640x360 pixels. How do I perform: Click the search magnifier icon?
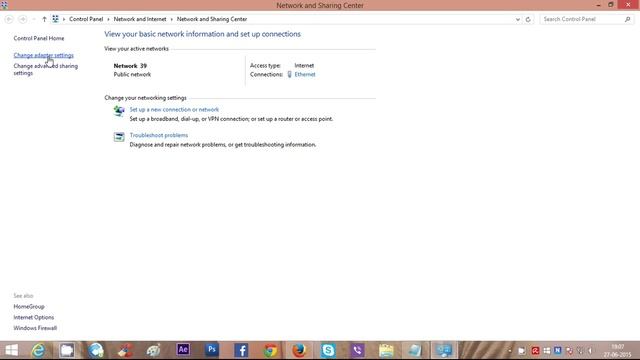pyautogui.click(x=627, y=19)
